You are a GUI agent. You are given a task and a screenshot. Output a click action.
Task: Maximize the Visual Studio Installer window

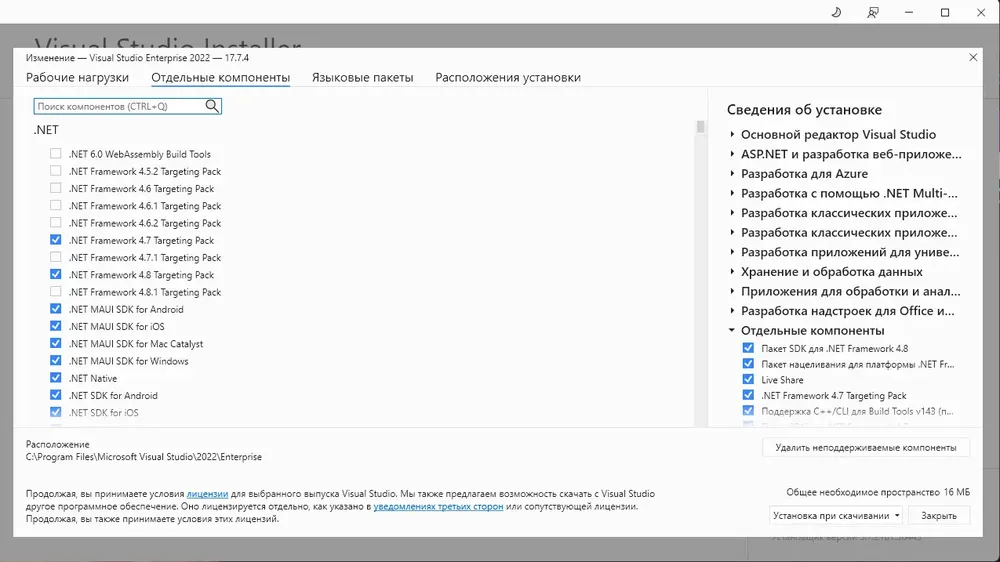tap(945, 12)
